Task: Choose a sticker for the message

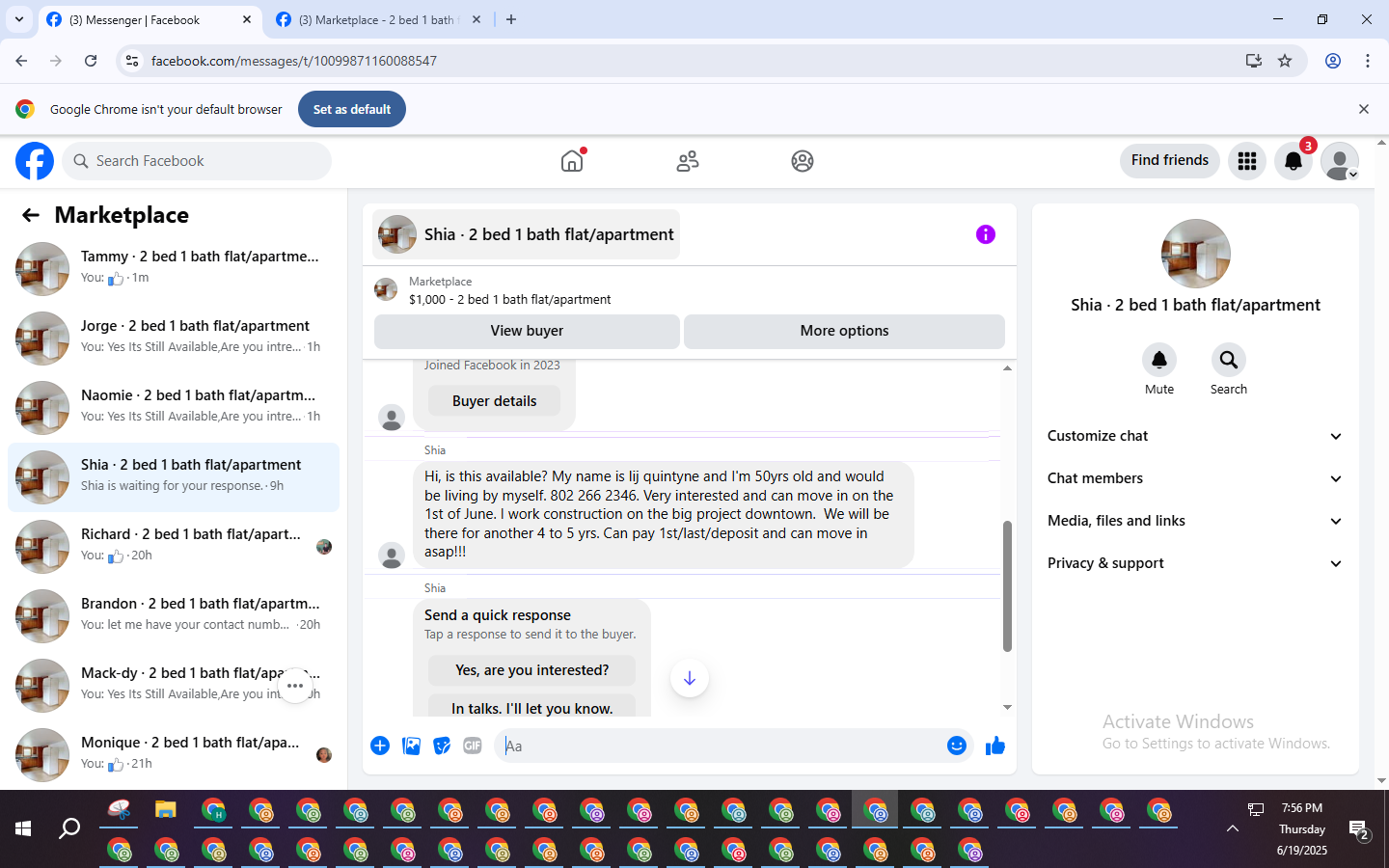Action: [442, 746]
